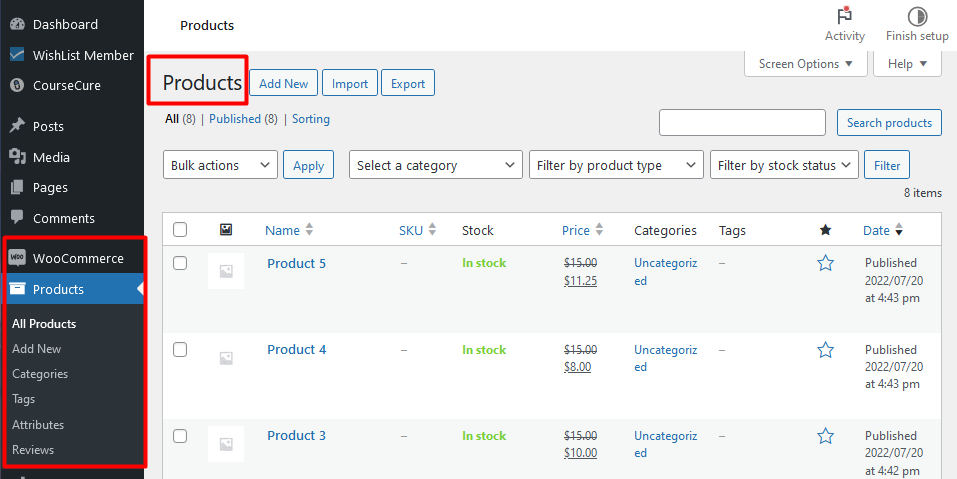Click the image column header icon
The width and height of the screenshot is (957, 479).
click(x=226, y=230)
